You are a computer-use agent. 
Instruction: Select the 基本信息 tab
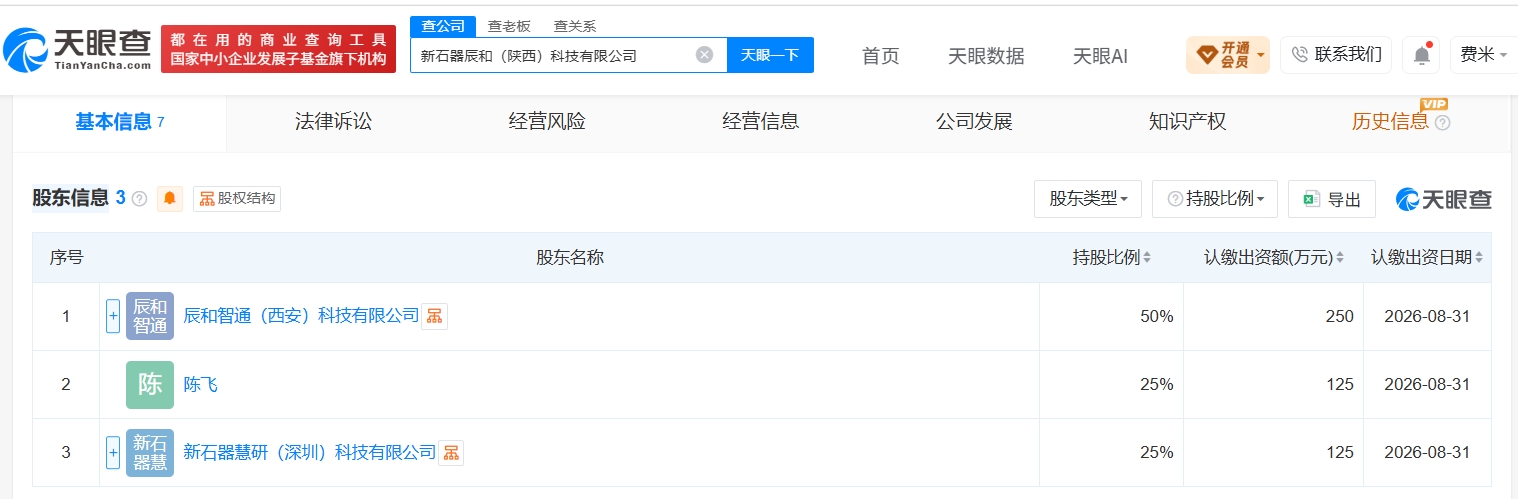[x=119, y=122]
